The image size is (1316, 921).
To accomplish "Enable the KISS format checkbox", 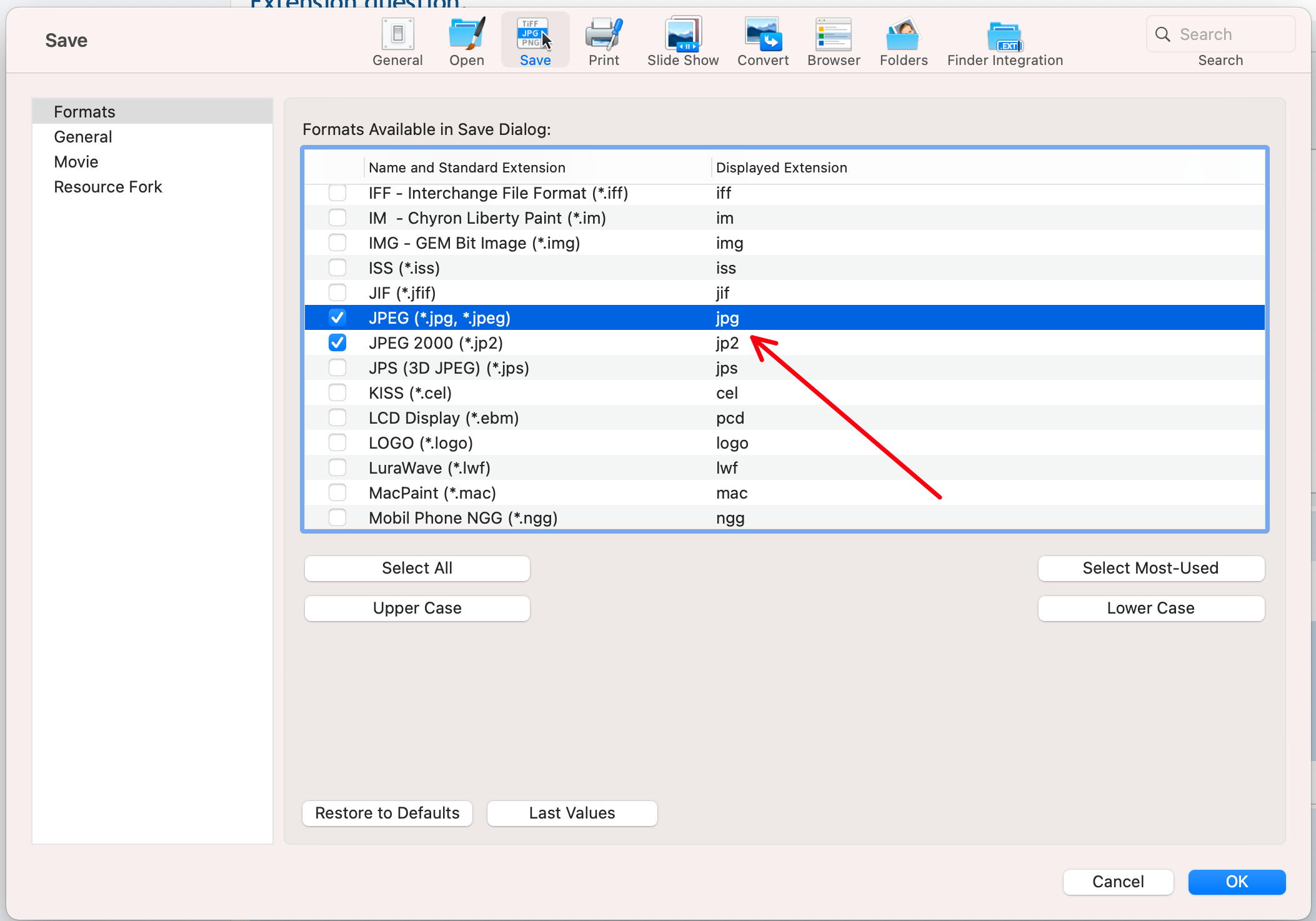I will coord(337,392).
